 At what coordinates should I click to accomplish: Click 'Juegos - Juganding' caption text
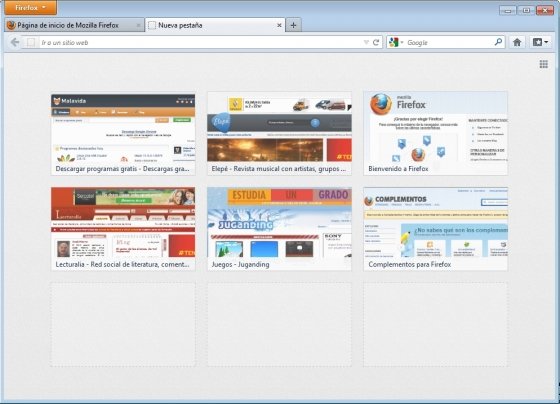coord(240,265)
